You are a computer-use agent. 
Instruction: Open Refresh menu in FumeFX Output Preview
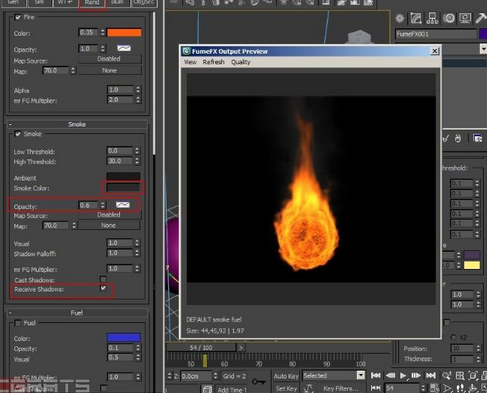[214, 62]
